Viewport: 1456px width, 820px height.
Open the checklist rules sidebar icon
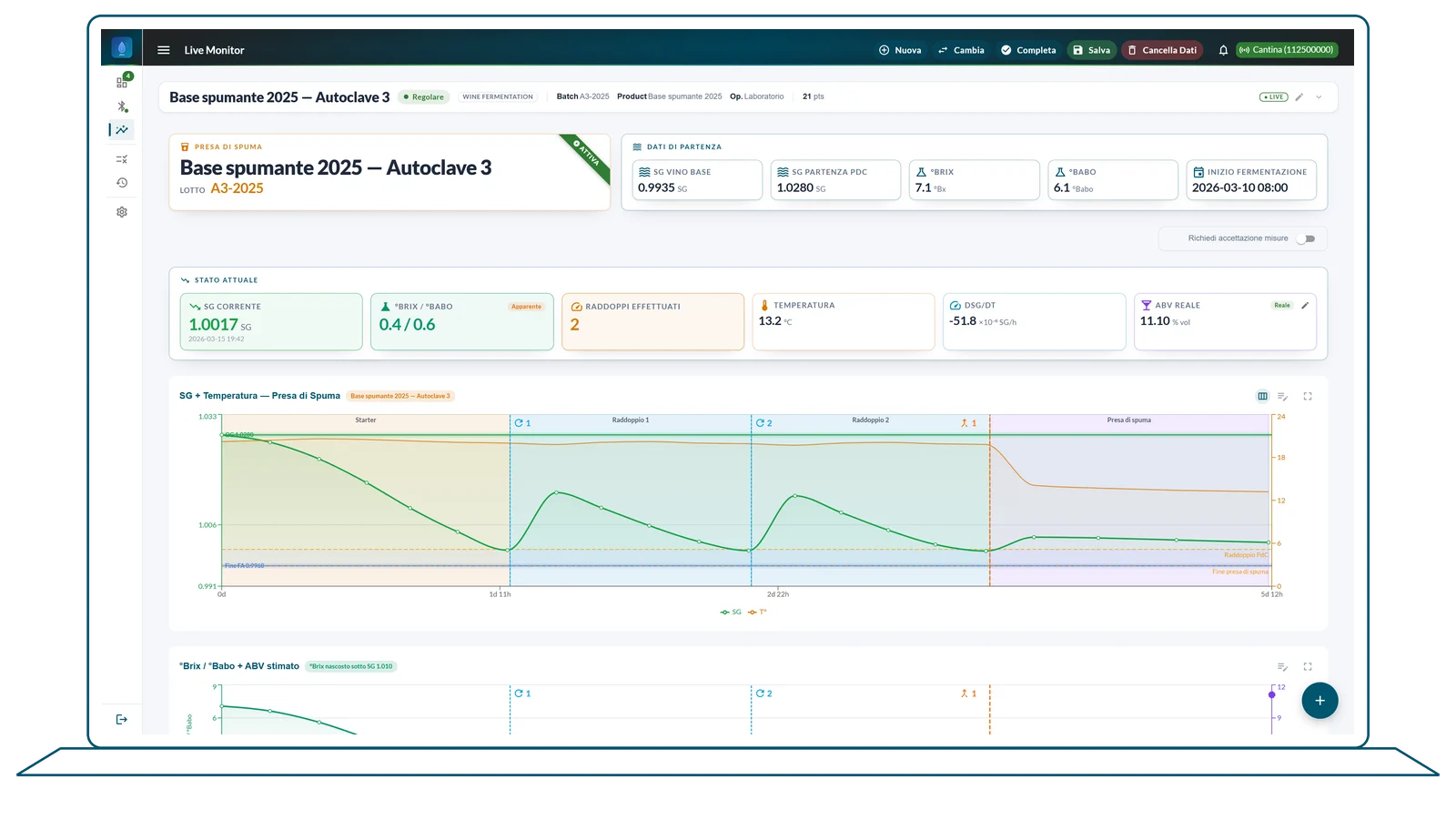pyautogui.click(x=122, y=159)
